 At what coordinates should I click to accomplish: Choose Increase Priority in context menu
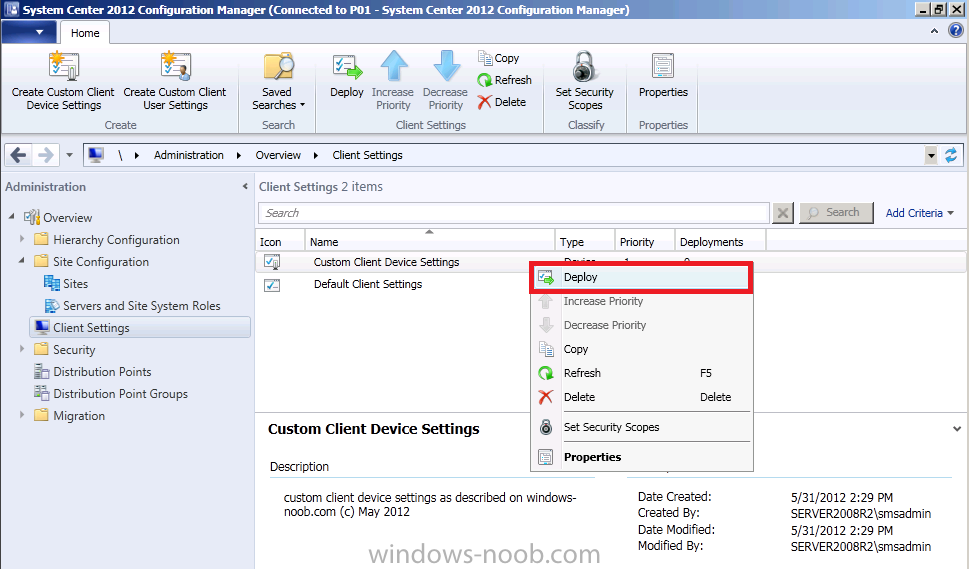[641, 301]
